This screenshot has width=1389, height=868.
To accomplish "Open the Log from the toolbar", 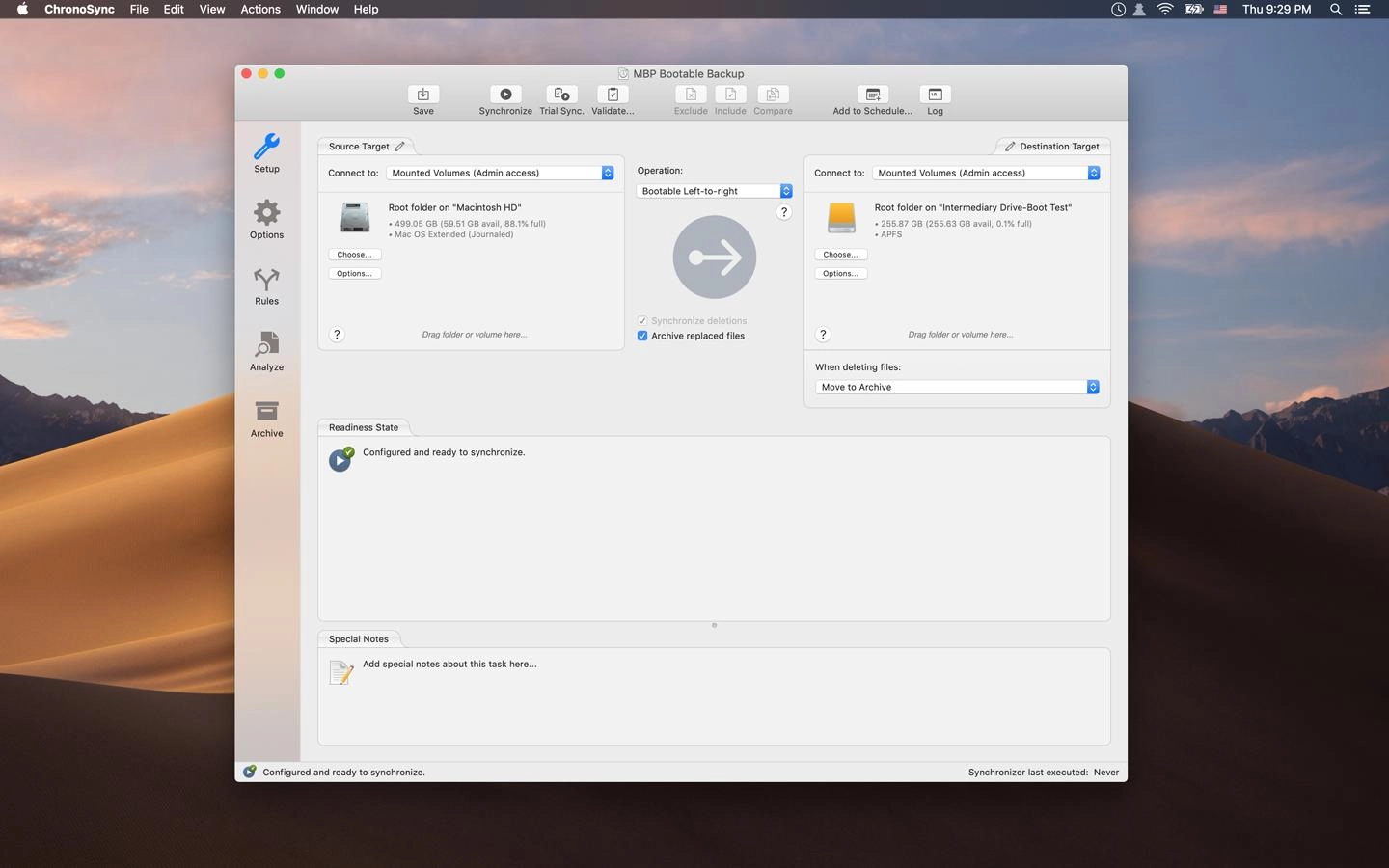I will coord(935,95).
